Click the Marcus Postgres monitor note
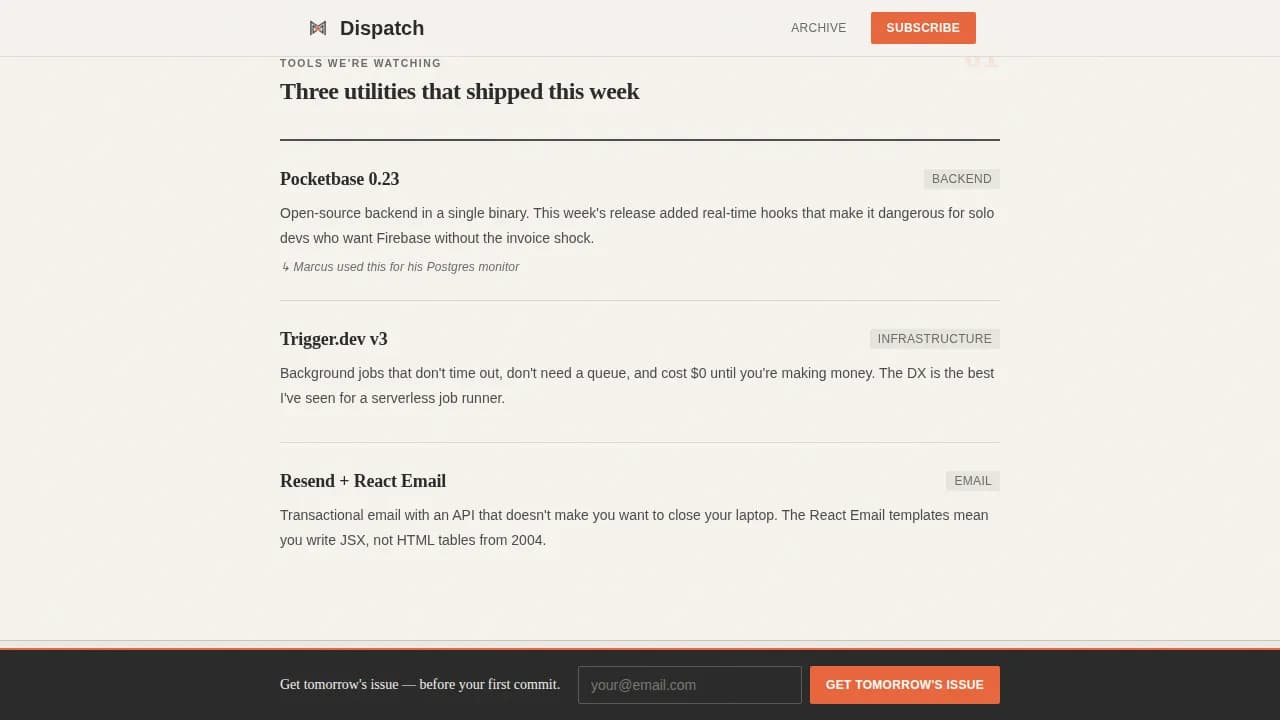The height and width of the screenshot is (720, 1280). pos(400,267)
